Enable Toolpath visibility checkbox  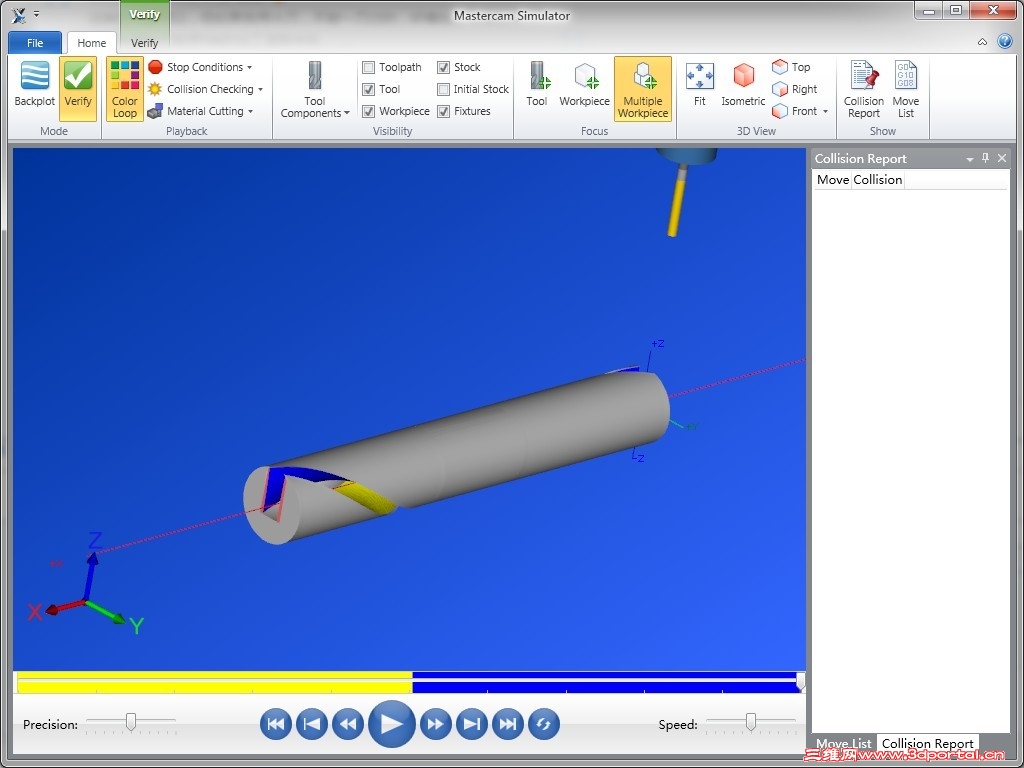(368, 67)
